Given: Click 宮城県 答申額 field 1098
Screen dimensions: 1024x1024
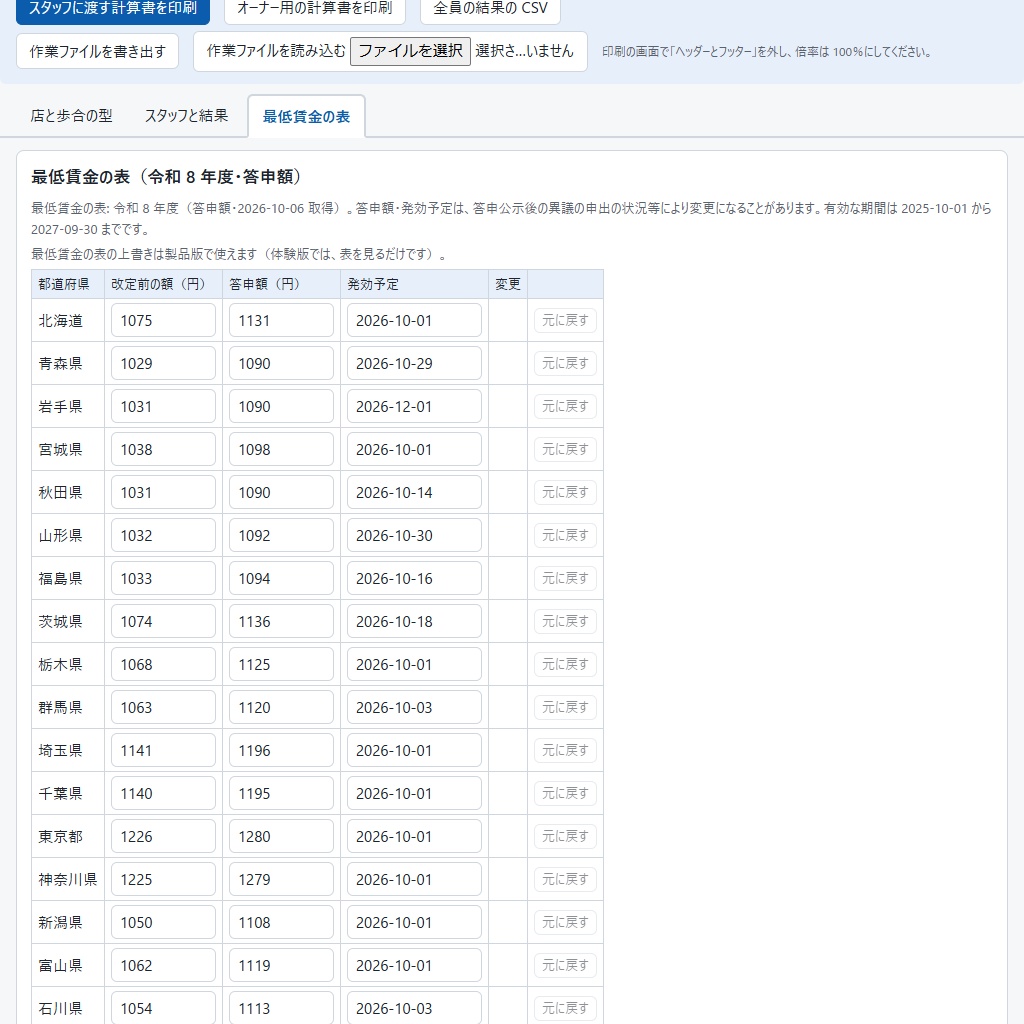Looking at the screenshot, I should click(281, 449).
